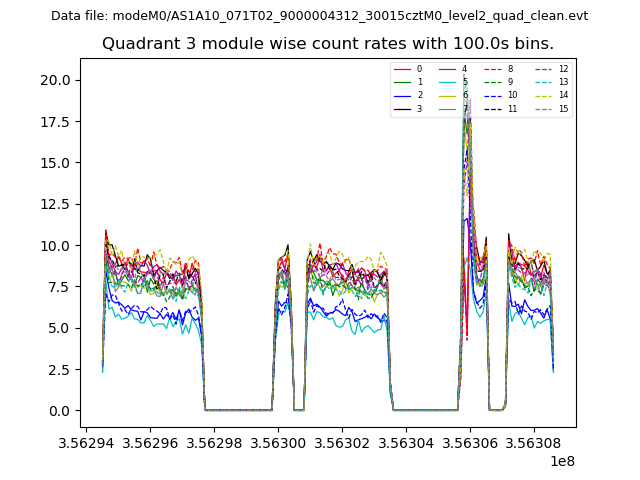
Task: Click legend label 14
Action: 563,95
